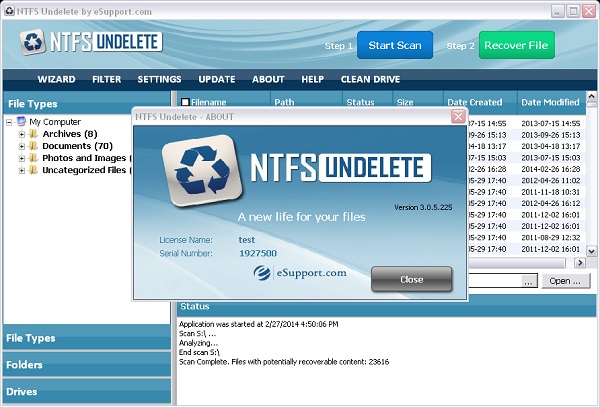
Task: Click the NTFS Undelete recycle logo in header
Action: coord(33,42)
